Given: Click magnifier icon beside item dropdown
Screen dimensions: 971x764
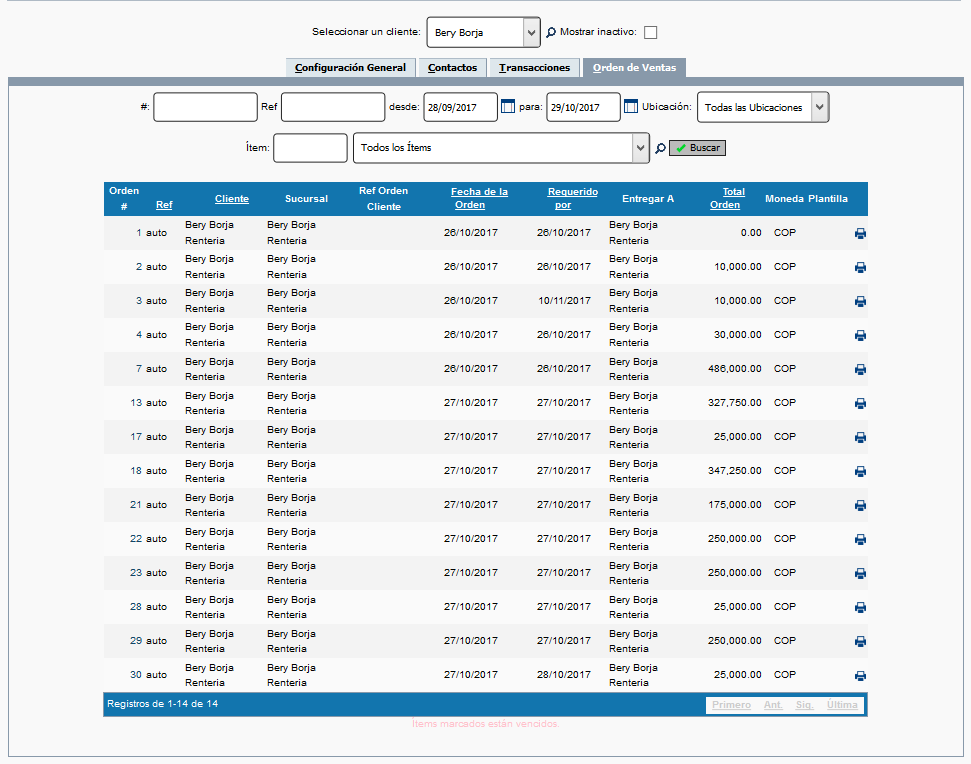Looking at the screenshot, I should point(660,149).
